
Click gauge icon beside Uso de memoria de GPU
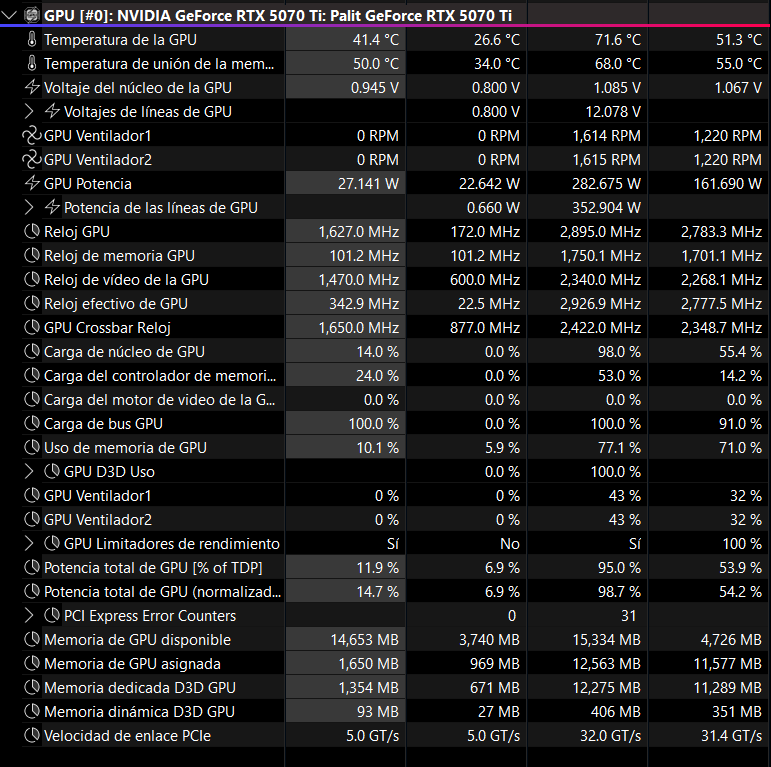point(32,447)
